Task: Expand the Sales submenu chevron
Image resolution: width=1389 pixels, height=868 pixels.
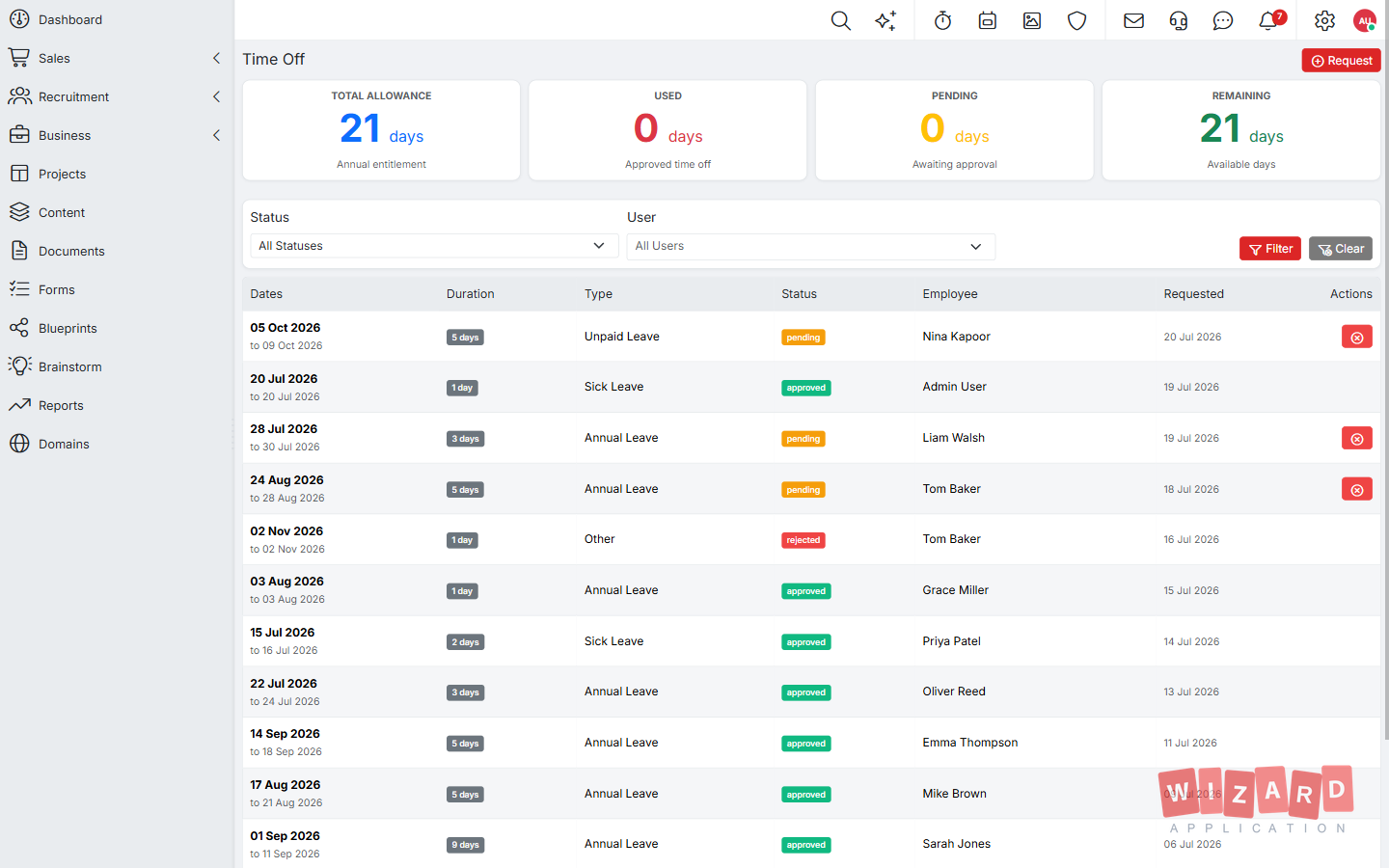Action: [x=216, y=58]
